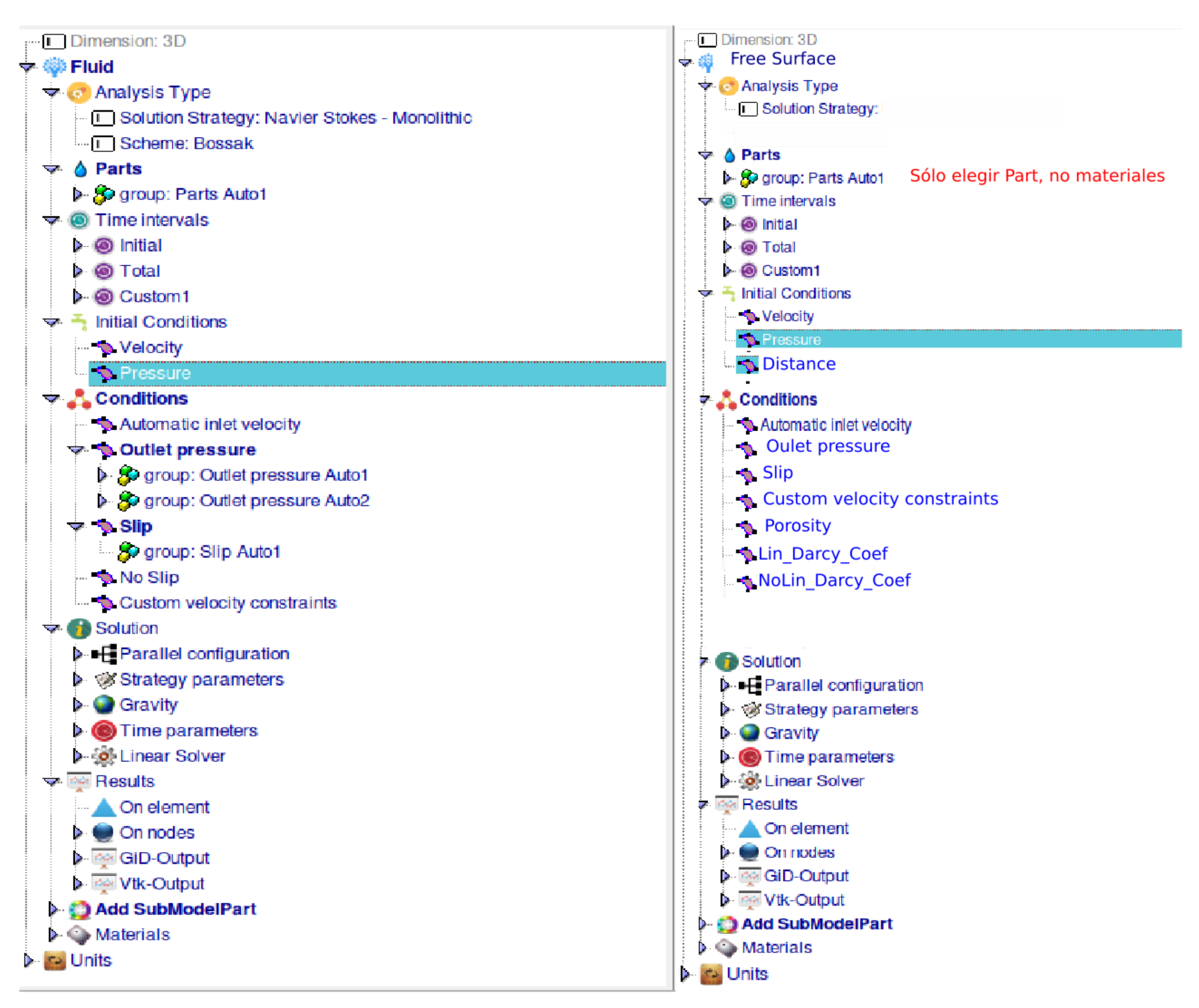Click the Add SubModelPart colored ring icon on left
Screen dimensions: 1199x1008
(x=80, y=909)
